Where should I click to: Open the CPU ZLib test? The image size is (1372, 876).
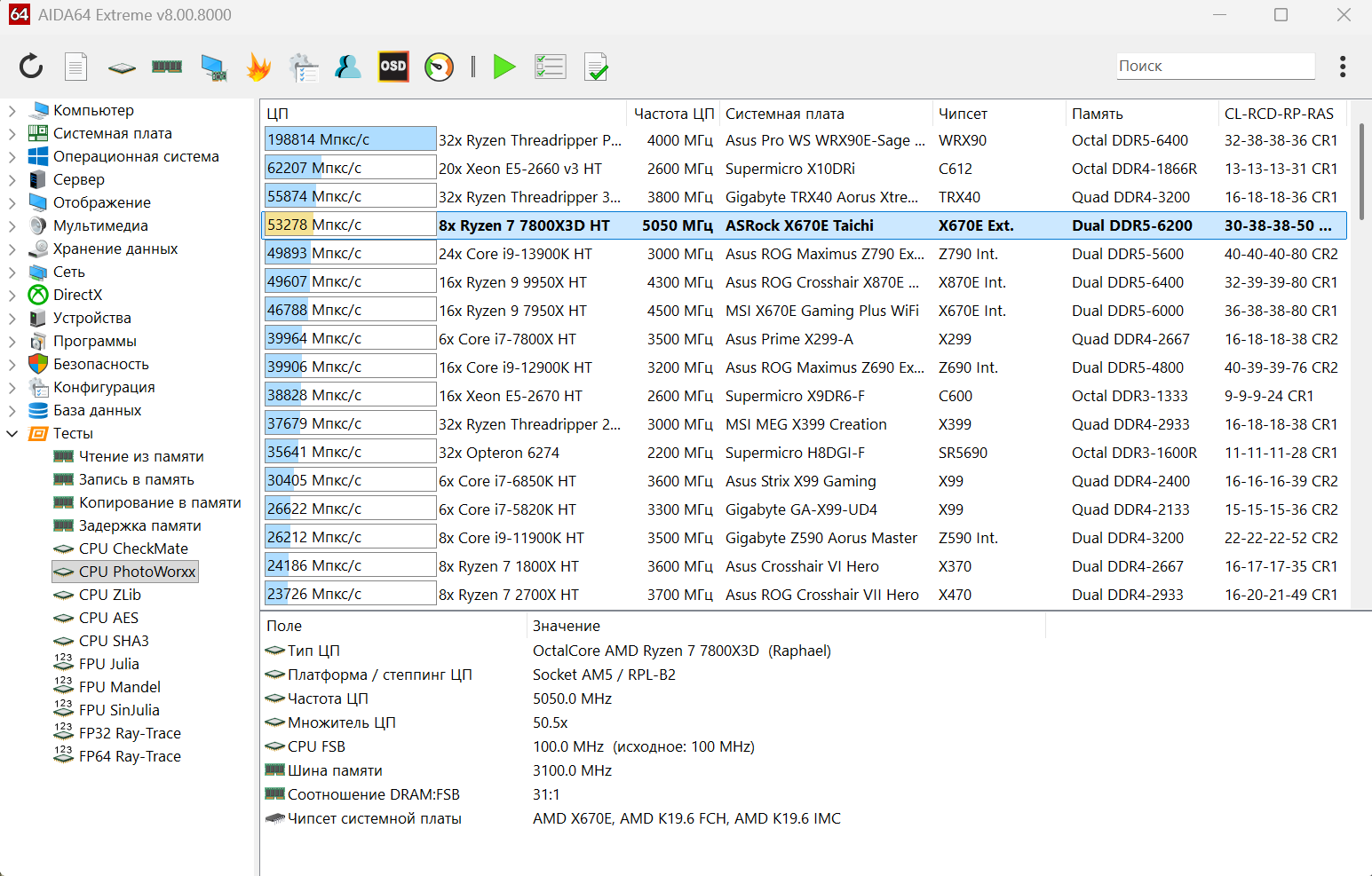110,595
